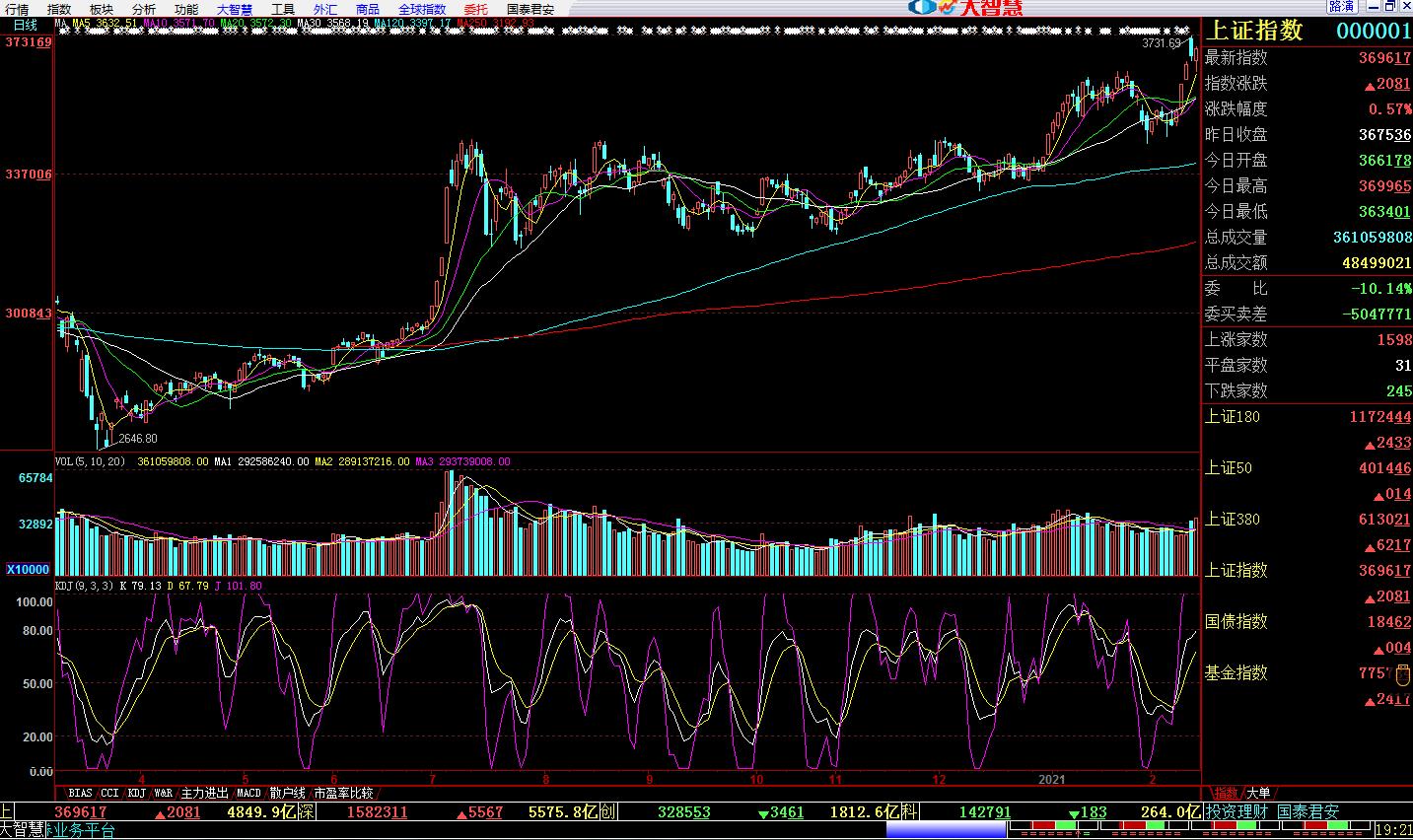Switch to the 主力进出 indicator tab
The height and width of the screenshot is (840, 1413).
[205, 793]
